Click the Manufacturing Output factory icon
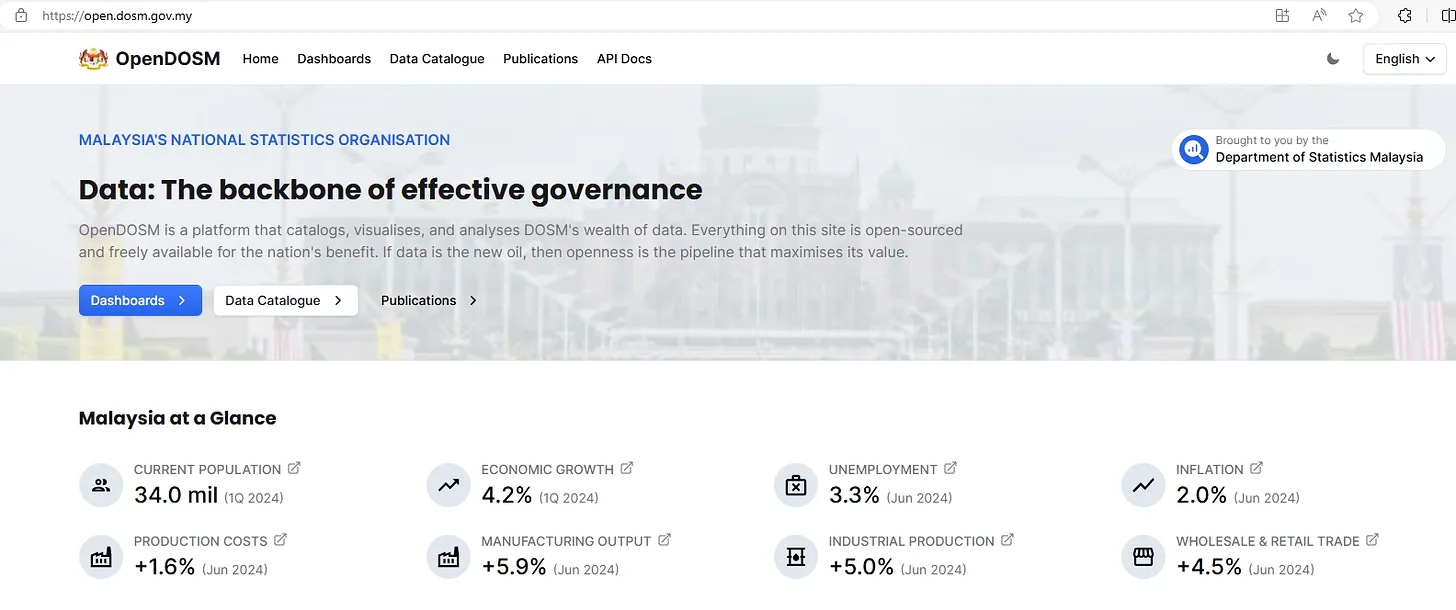This screenshot has height=610, width=1456. pos(448,557)
